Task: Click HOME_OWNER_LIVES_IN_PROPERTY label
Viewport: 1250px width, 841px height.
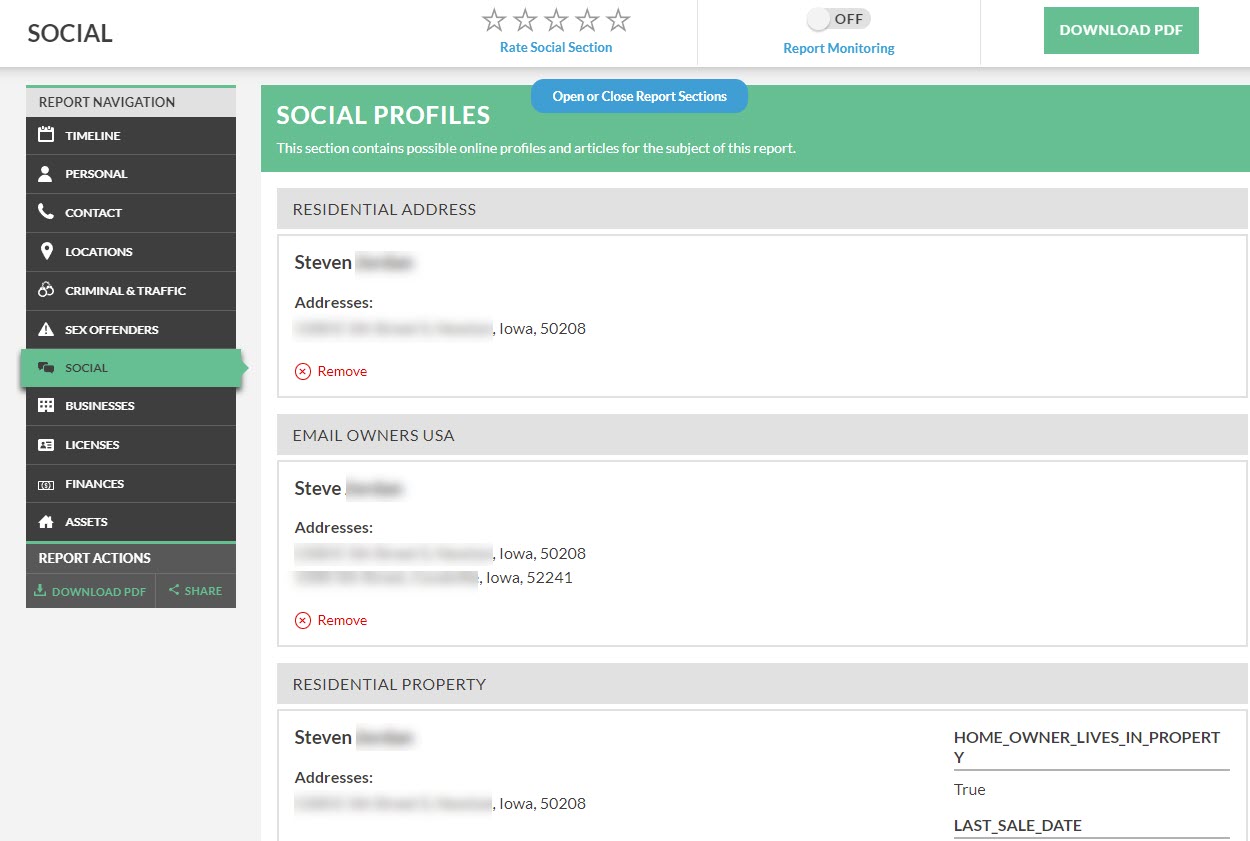Action: pos(1088,747)
